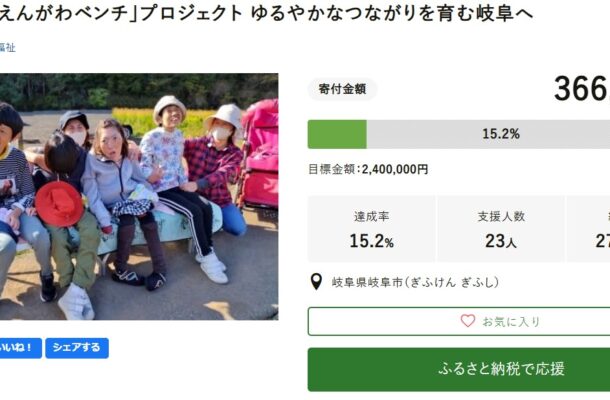Open the bench project group photo
The height and width of the screenshot is (400, 610).
[x=139, y=196]
